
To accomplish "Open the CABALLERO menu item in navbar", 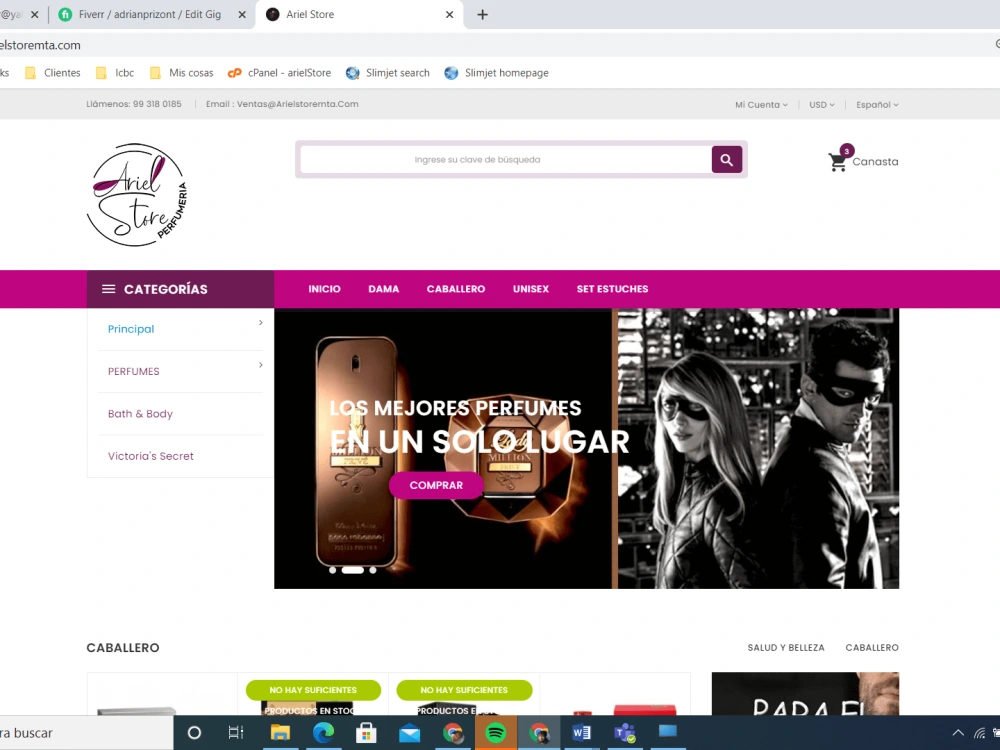I will pos(455,289).
